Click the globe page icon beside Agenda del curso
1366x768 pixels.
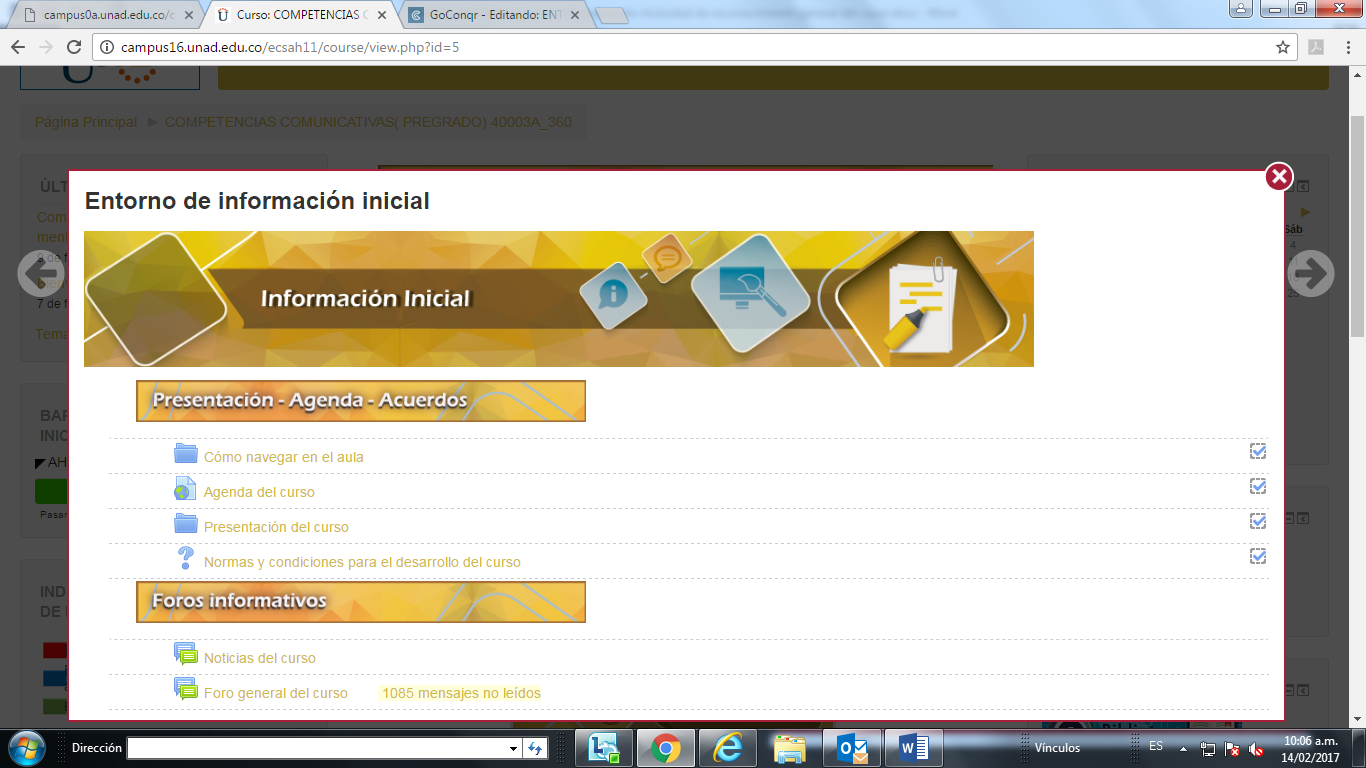pos(185,489)
